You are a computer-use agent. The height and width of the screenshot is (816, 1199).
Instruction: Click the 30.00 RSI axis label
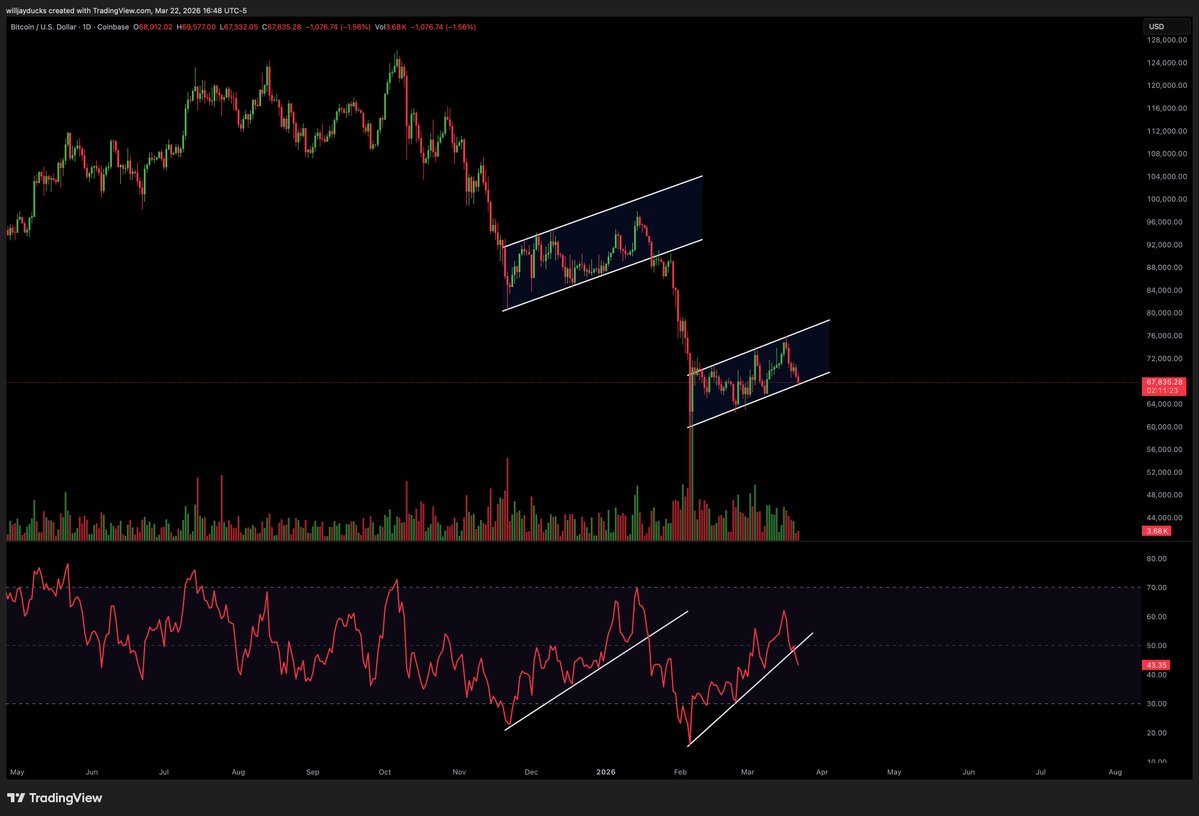coord(1157,704)
